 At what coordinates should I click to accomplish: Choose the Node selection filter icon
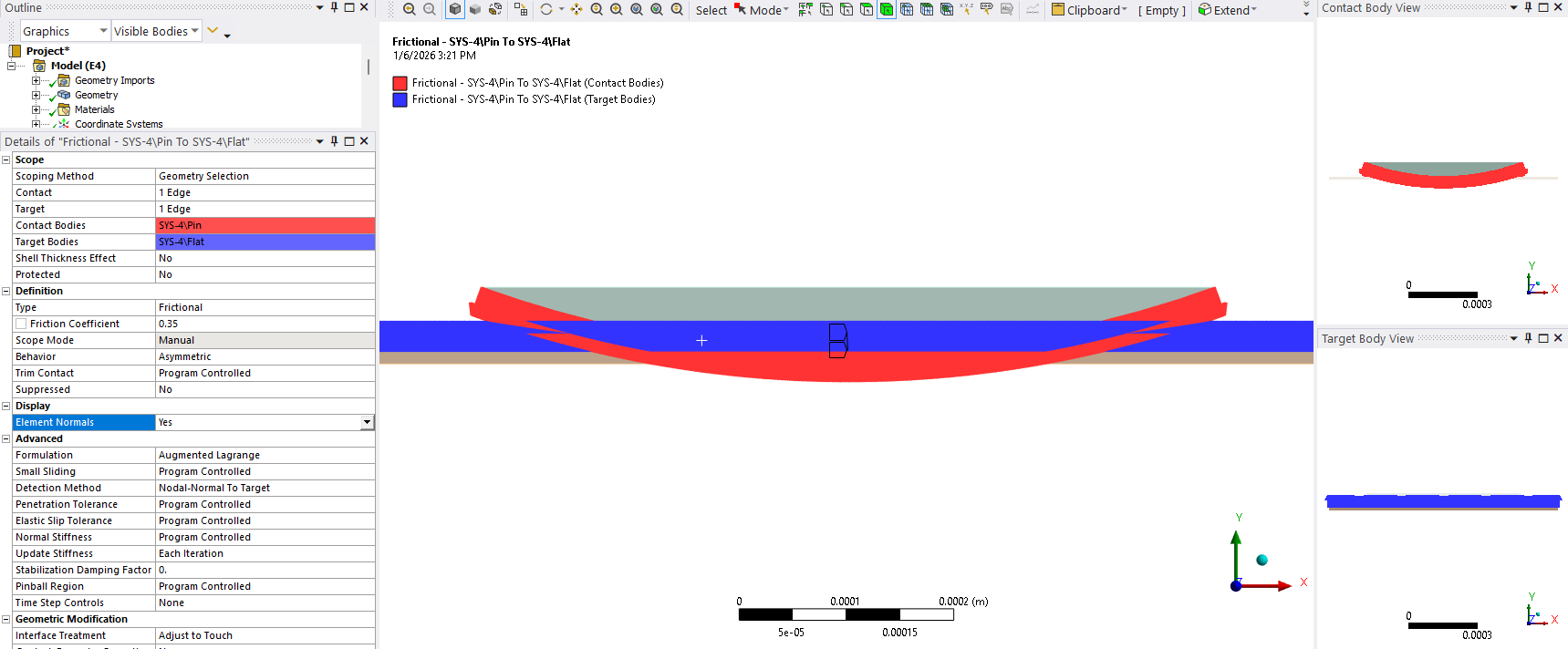click(x=907, y=9)
